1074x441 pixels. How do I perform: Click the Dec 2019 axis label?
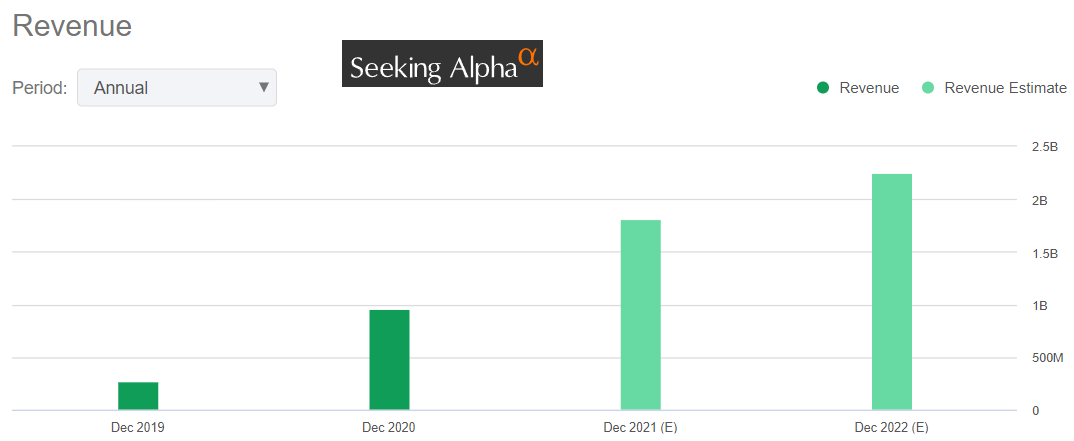pyautogui.click(x=138, y=427)
